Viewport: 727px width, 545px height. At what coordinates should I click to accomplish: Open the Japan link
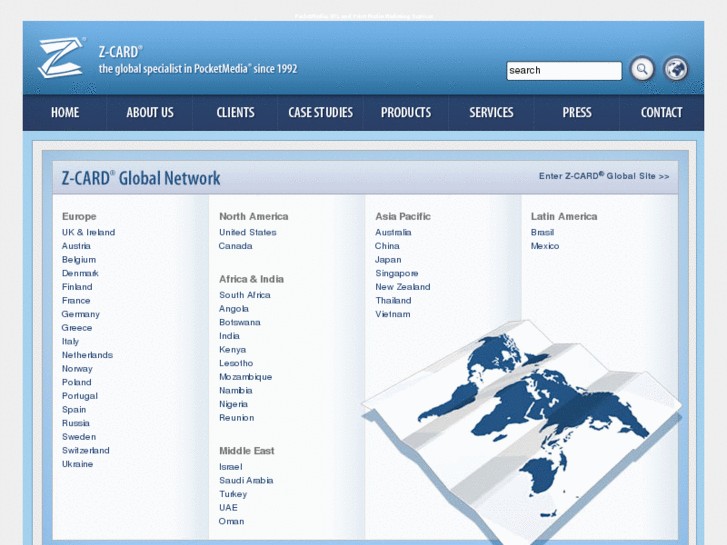(388, 260)
